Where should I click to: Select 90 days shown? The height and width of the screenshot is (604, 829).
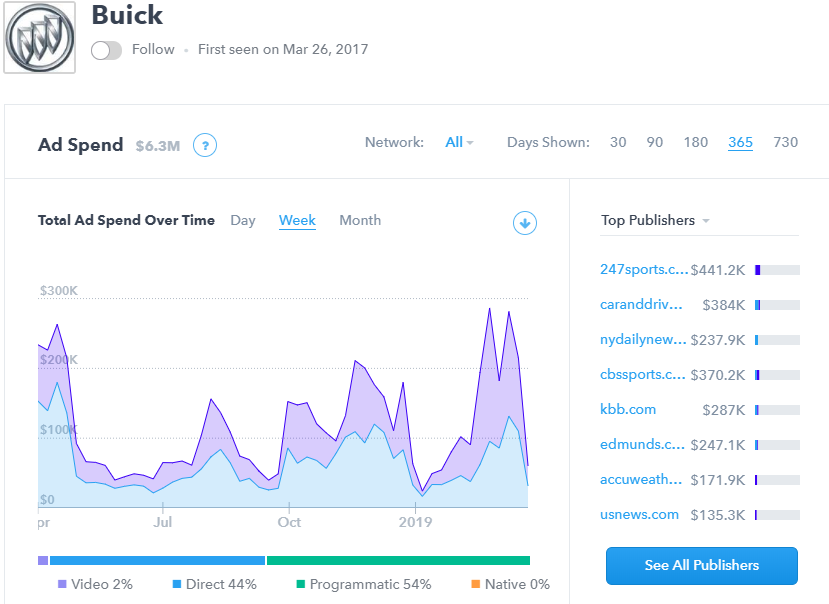tap(655, 142)
